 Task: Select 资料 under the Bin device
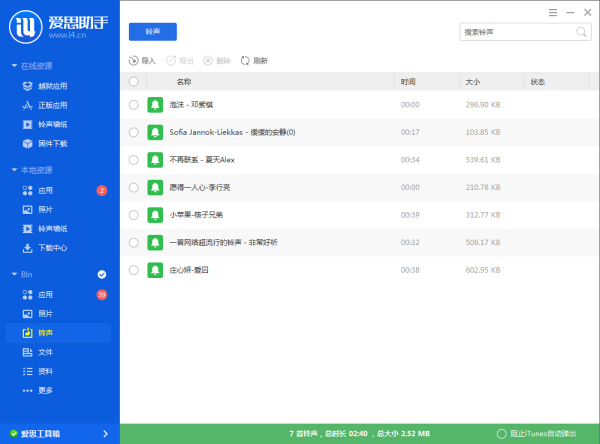pos(44,371)
